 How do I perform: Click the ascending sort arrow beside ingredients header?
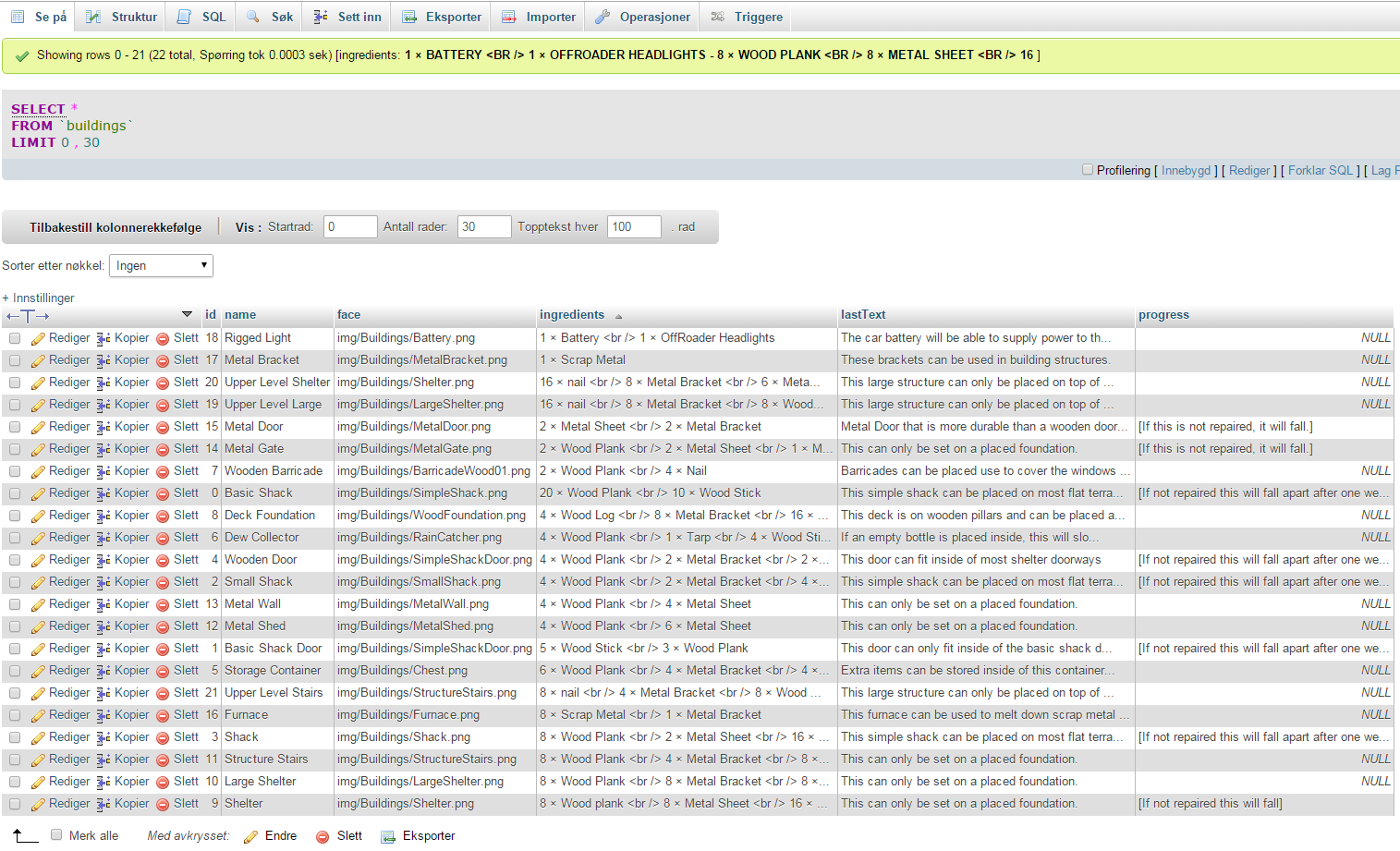(x=618, y=316)
